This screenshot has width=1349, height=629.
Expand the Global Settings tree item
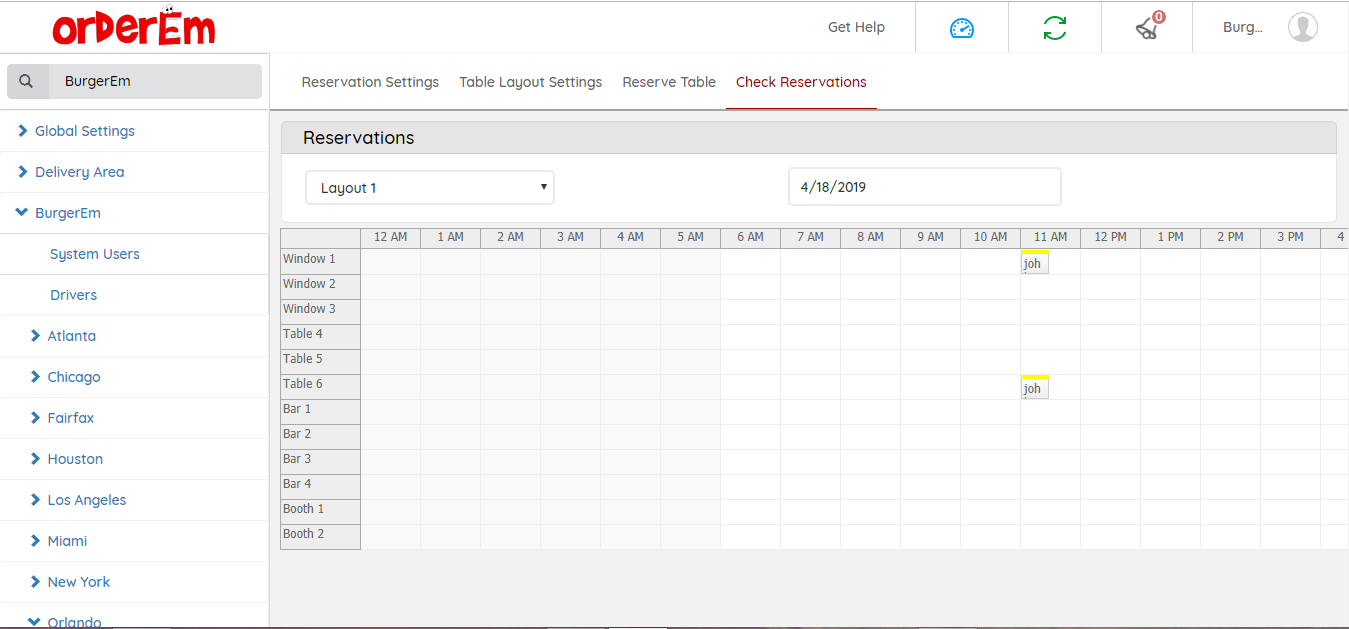23,131
